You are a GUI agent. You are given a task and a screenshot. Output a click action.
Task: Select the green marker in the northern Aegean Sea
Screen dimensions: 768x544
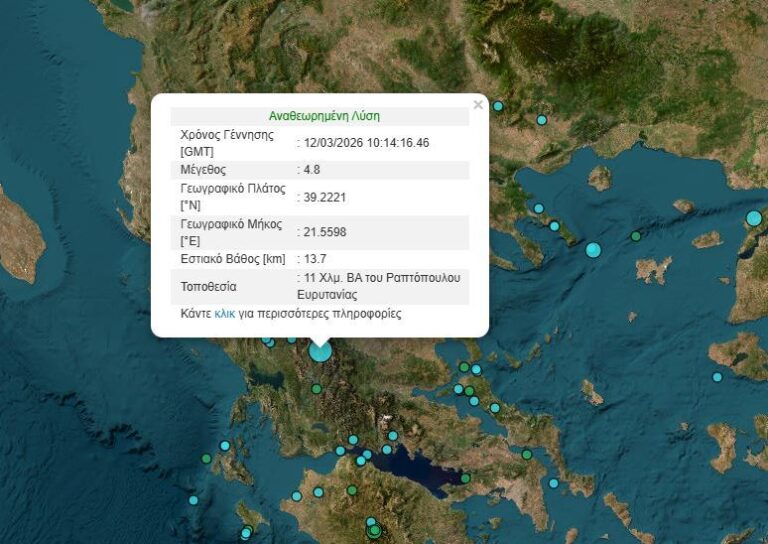pyautogui.click(x=635, y=236)
